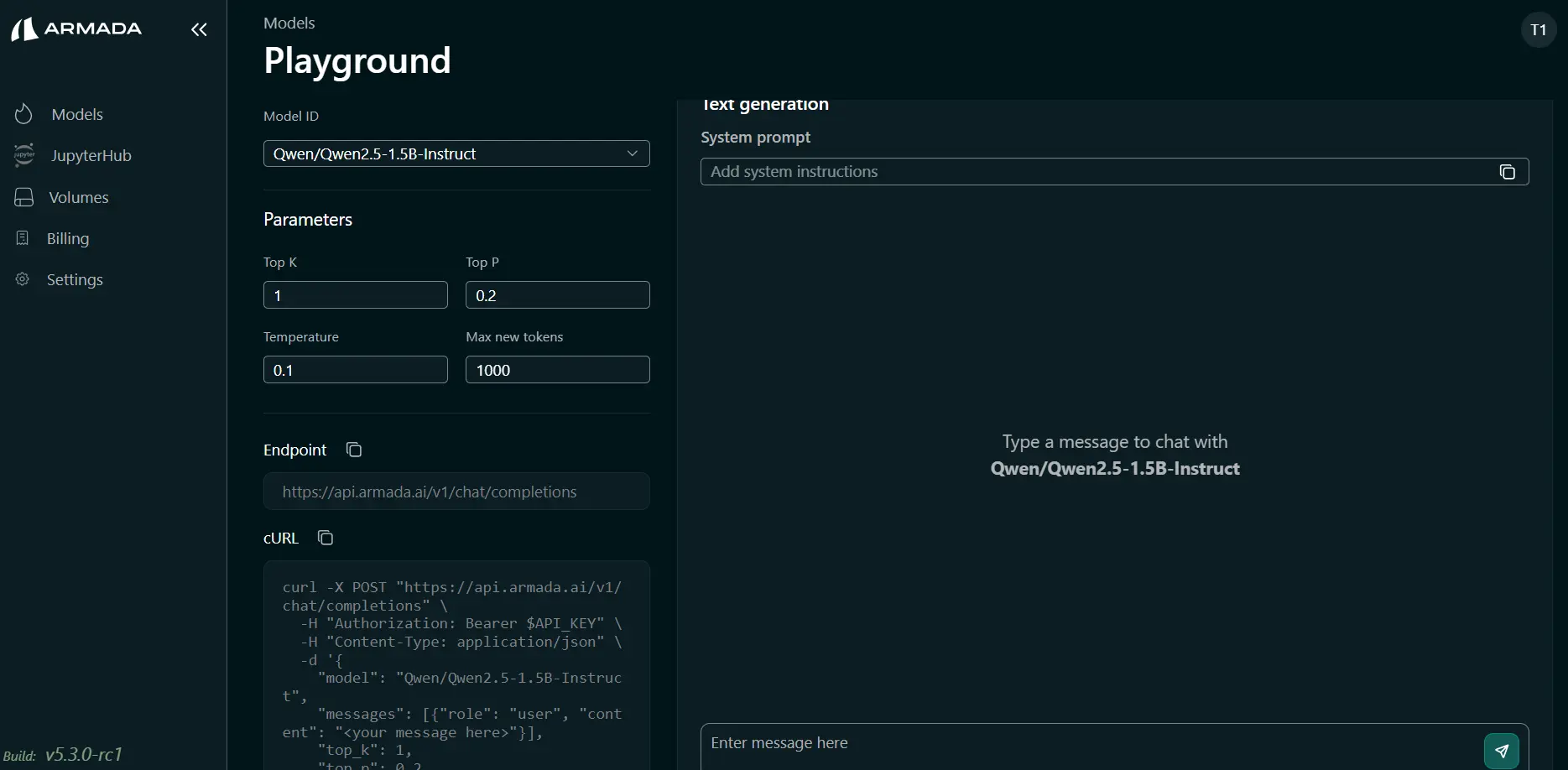Go to Models in sidebar
1568x770 pixels.
pos(77,114)
